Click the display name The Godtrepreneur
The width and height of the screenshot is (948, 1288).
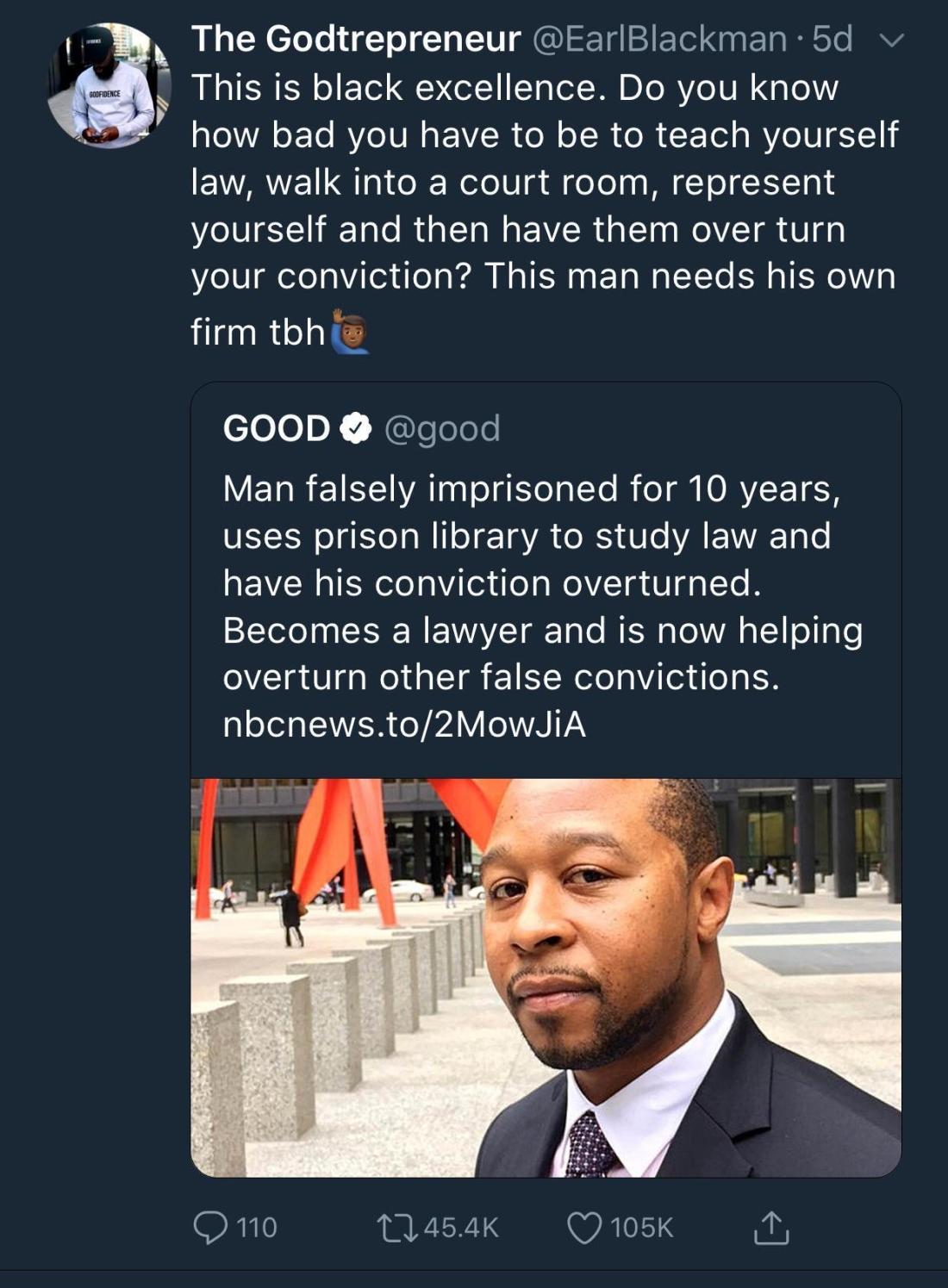(x=355, y=39)
